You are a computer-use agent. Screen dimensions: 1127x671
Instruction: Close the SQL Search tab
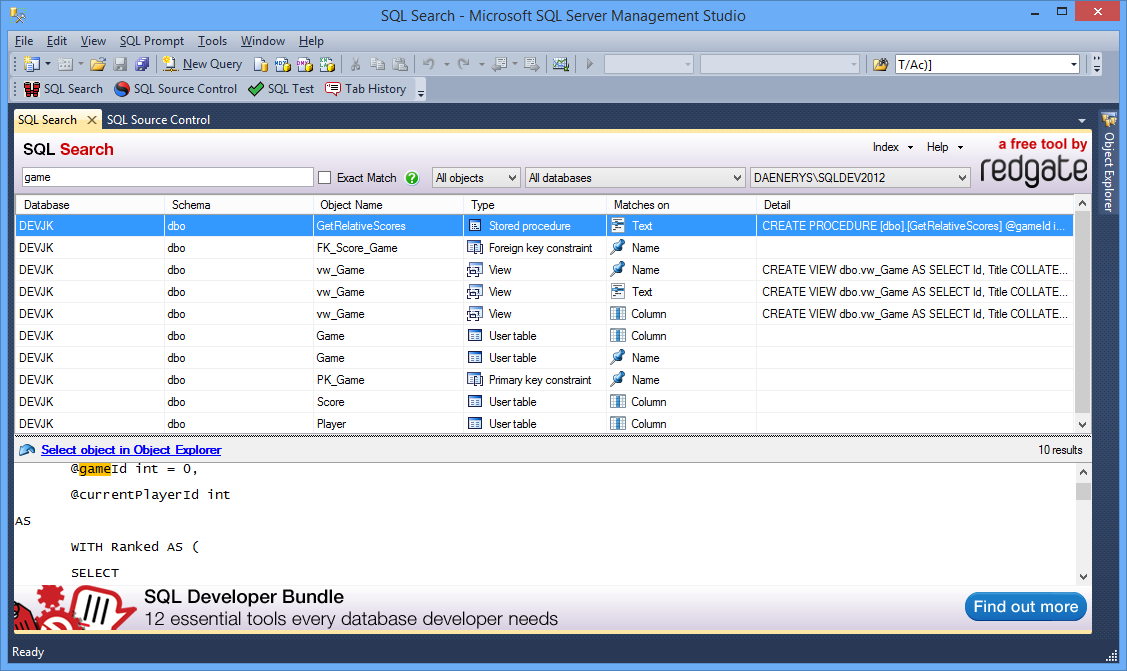(x=92, y=120)
